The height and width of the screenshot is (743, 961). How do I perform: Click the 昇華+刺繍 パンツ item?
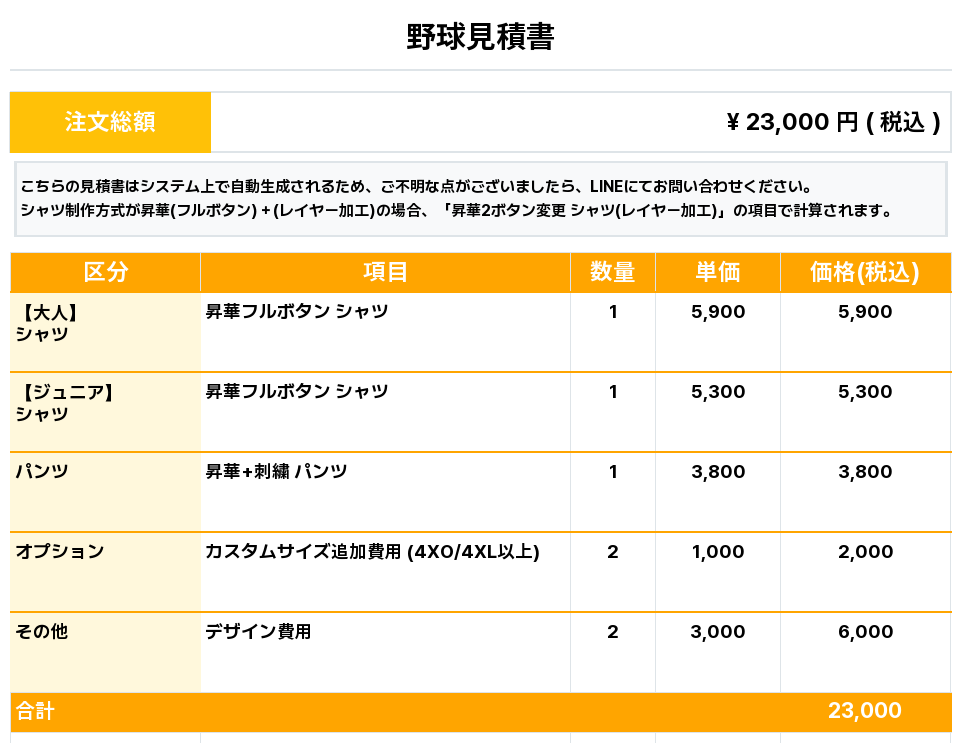click(276, 472)
